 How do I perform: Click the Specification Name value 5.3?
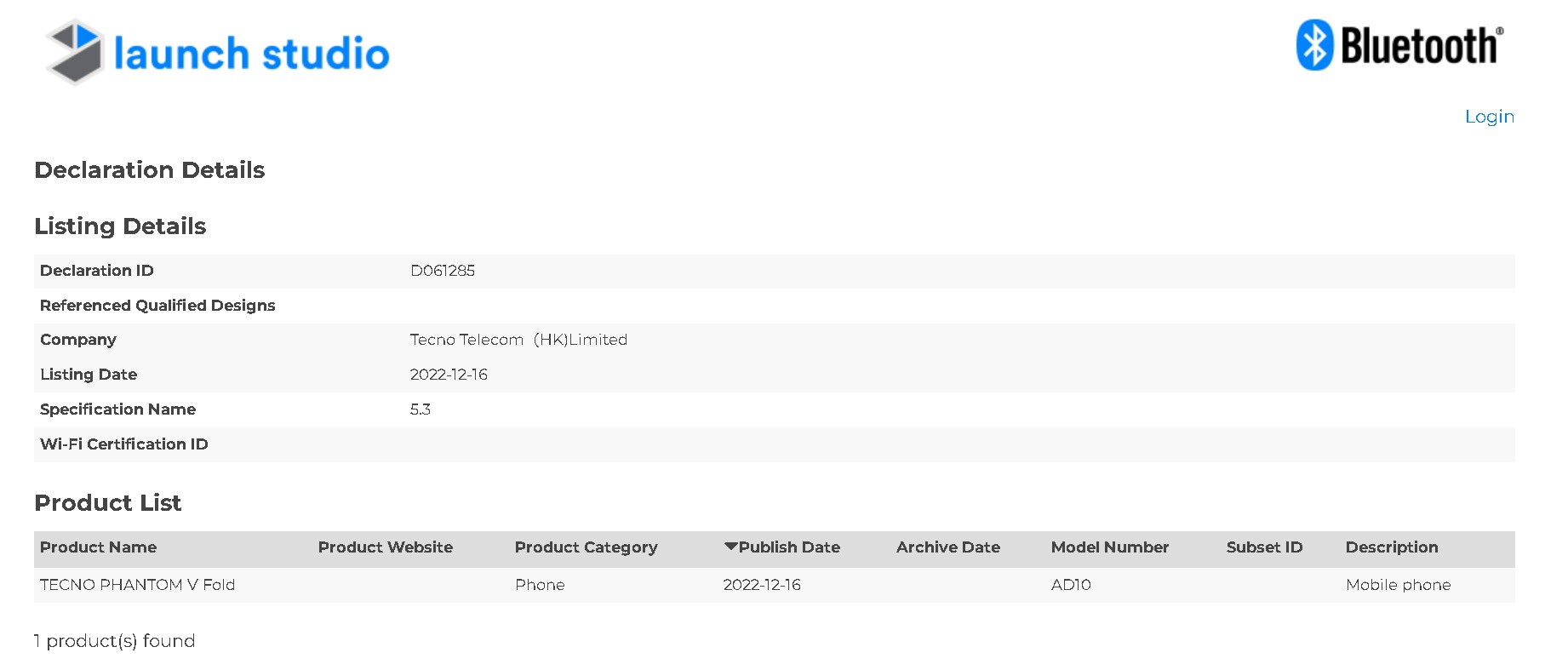pyautogui.click(x=421, y=409)
